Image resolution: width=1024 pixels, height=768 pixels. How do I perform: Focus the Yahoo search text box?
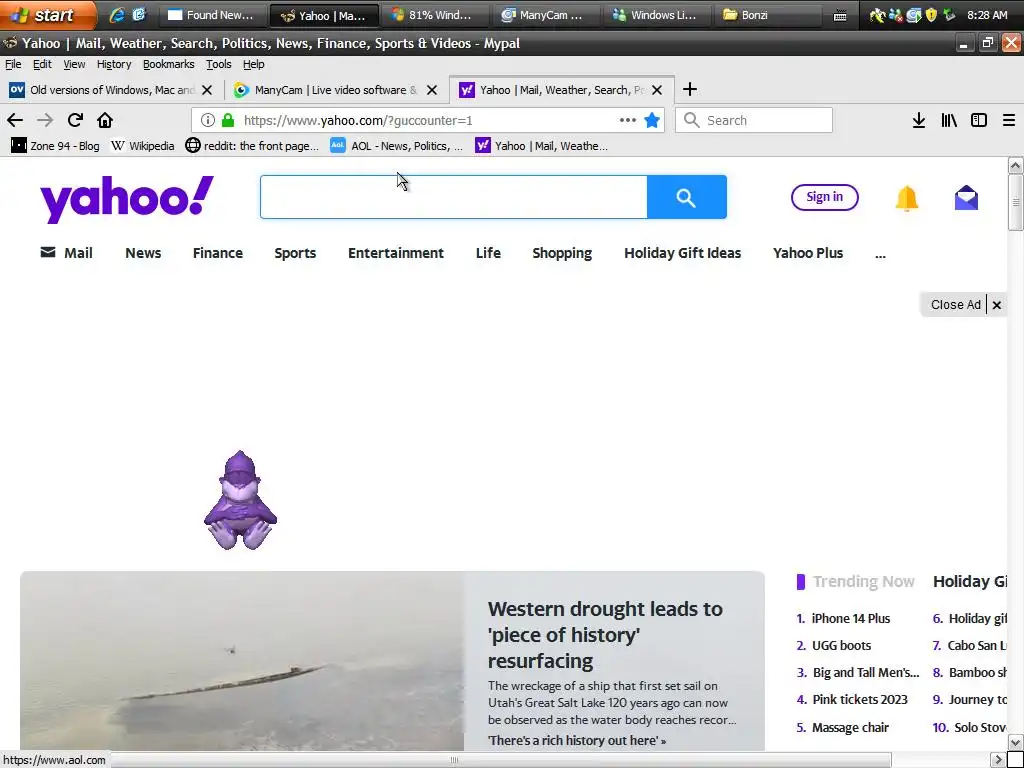(x=454, y=197)
